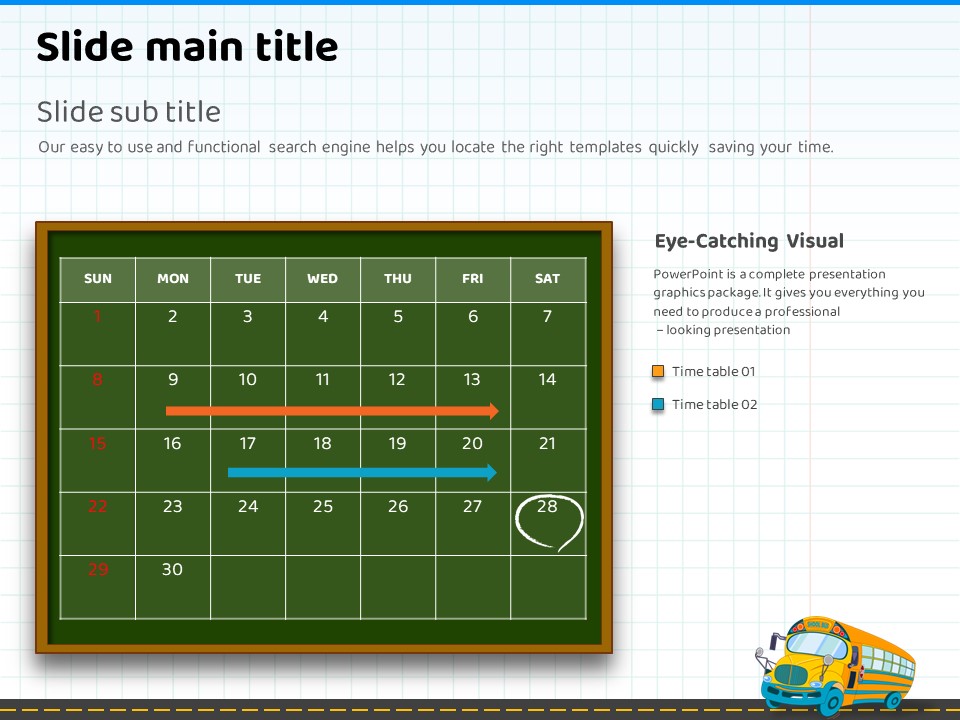Image resolution: width=960 pixels, height=720 pixels.
Task: Click the Time table 02 legend label
Action: pos(714,405)
